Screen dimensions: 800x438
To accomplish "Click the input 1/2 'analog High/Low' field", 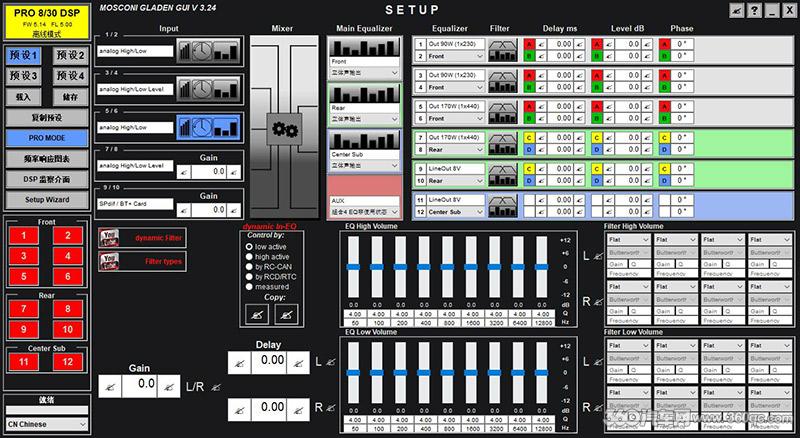I will pyautogui.click(x=135, y=51).
